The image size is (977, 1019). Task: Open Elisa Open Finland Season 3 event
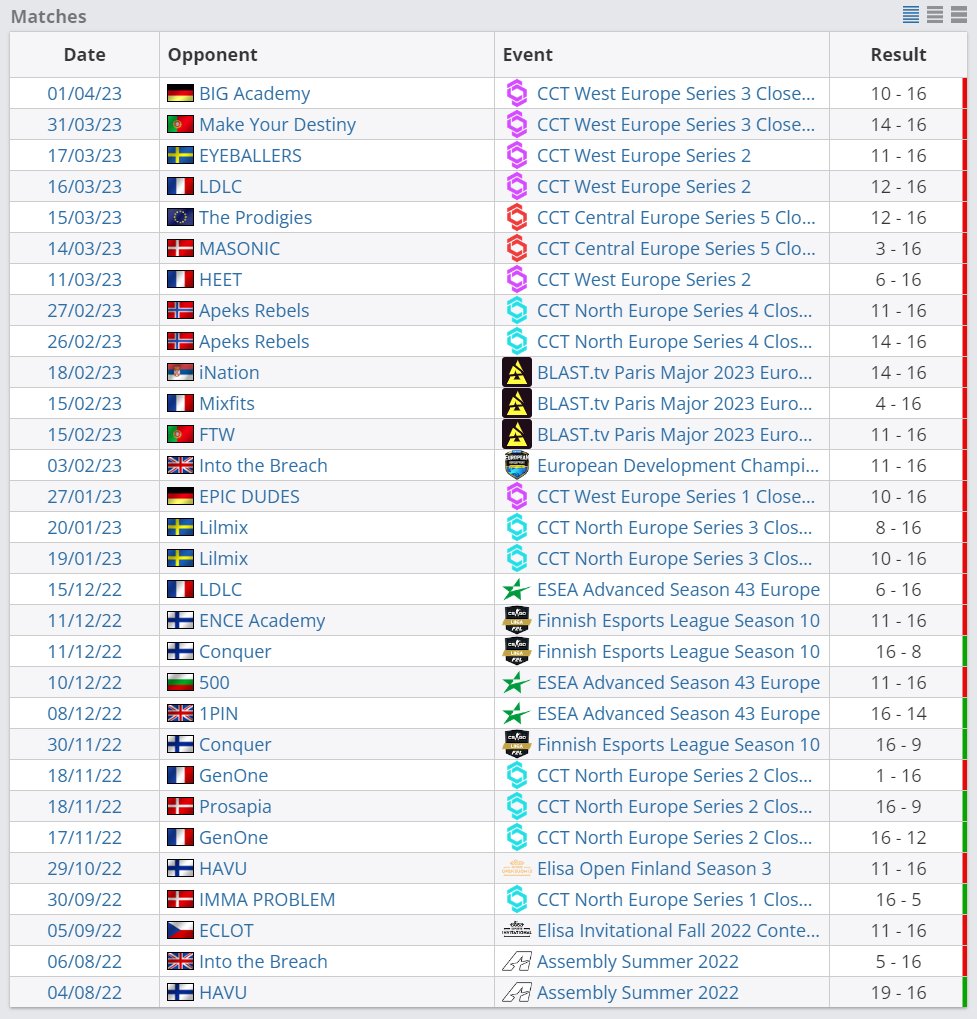654,868
